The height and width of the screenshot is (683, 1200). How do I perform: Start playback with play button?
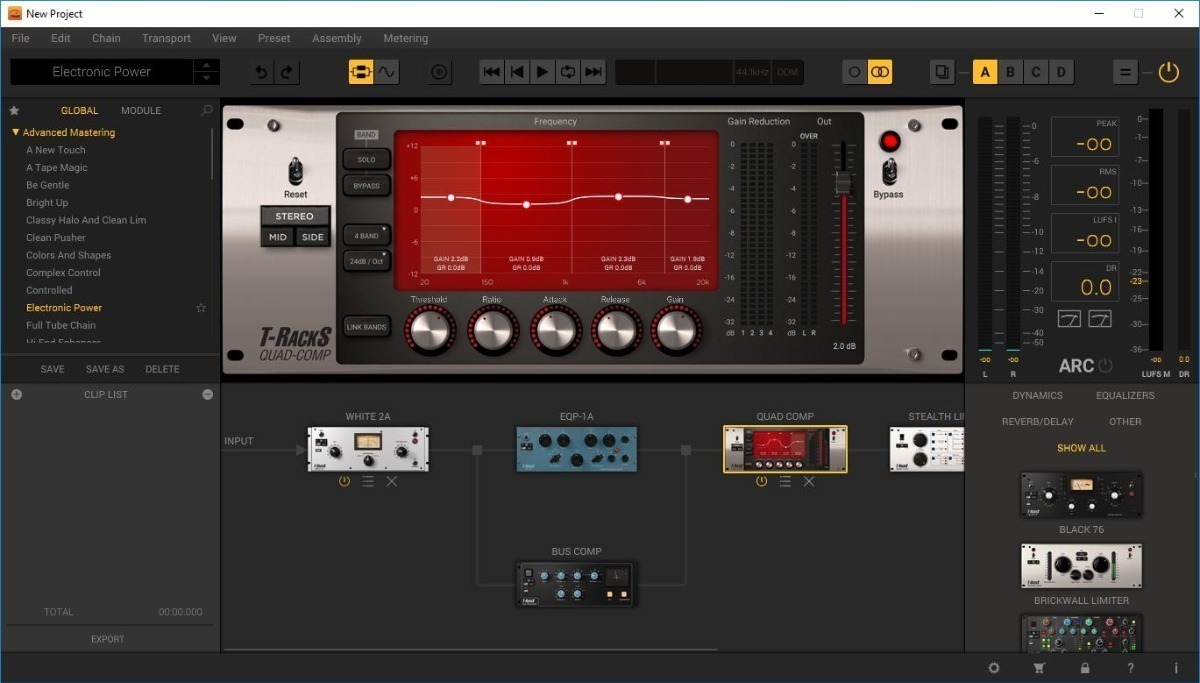(542, 72)
